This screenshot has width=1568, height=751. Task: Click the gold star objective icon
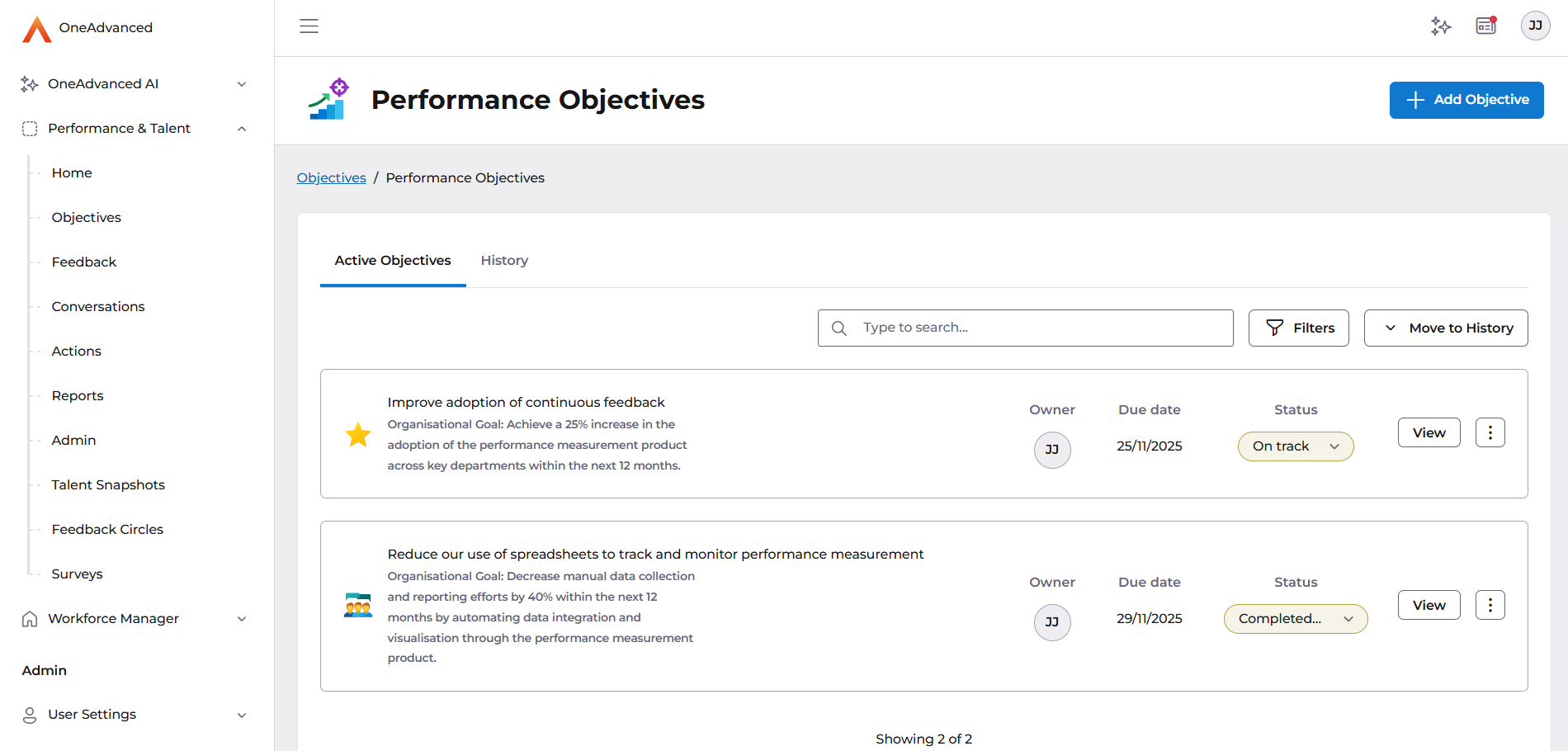pos(358,434)
